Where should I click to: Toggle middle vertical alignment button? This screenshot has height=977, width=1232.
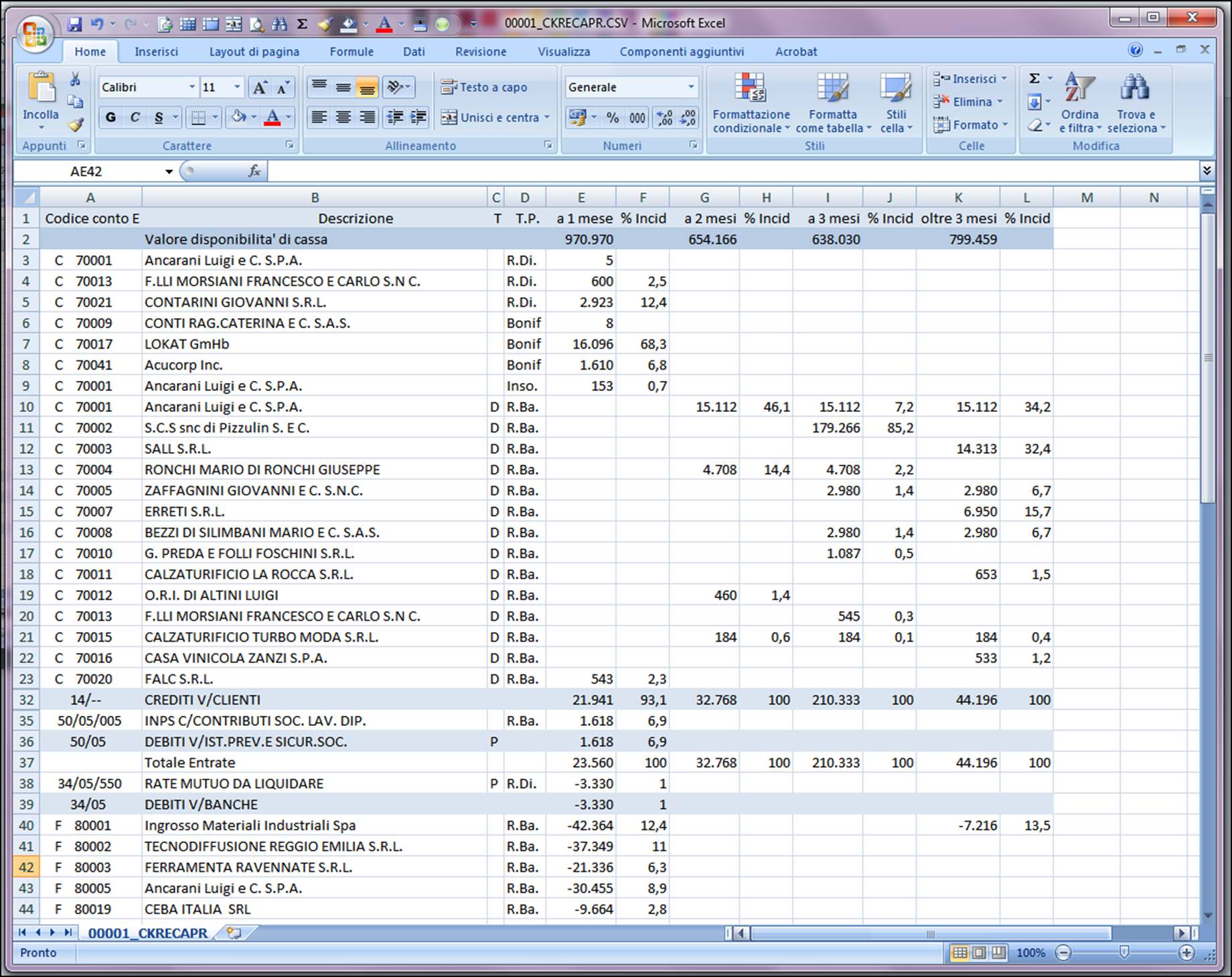point(343,87)
